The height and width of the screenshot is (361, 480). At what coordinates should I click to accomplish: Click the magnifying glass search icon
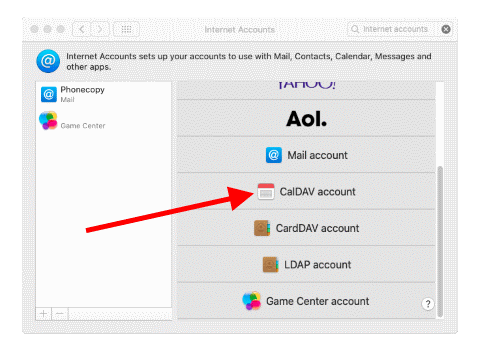[355, 29]
